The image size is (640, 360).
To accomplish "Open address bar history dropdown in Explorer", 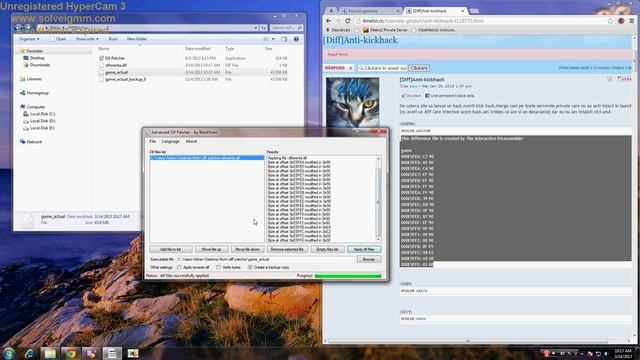I will (256, 28).
